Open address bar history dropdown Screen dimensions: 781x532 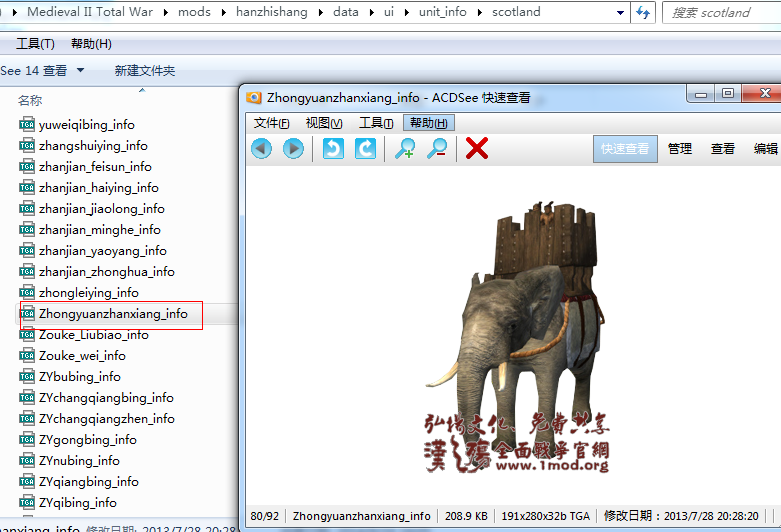tap(620, 13)
